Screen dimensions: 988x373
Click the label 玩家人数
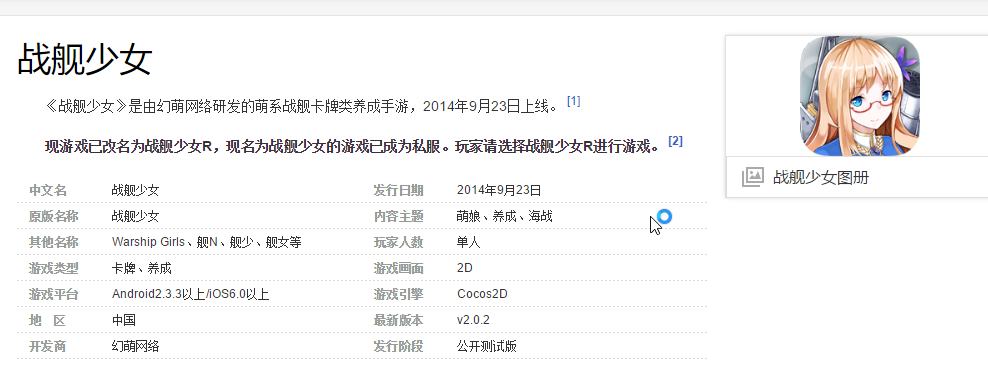coord(398,242)
